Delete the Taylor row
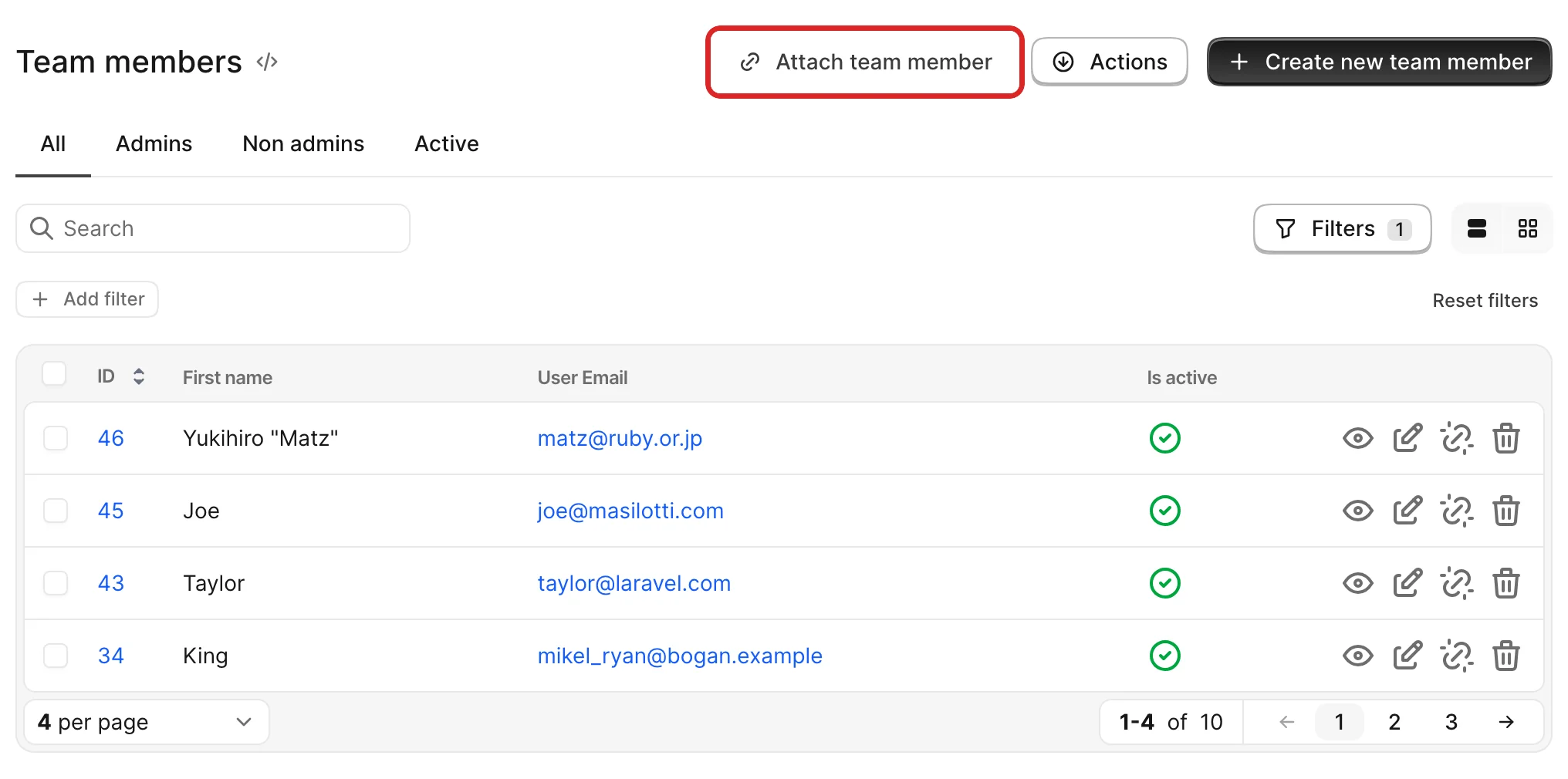Image resolution: width=1568 pixels, height=779 pixels. (1506, 583)
